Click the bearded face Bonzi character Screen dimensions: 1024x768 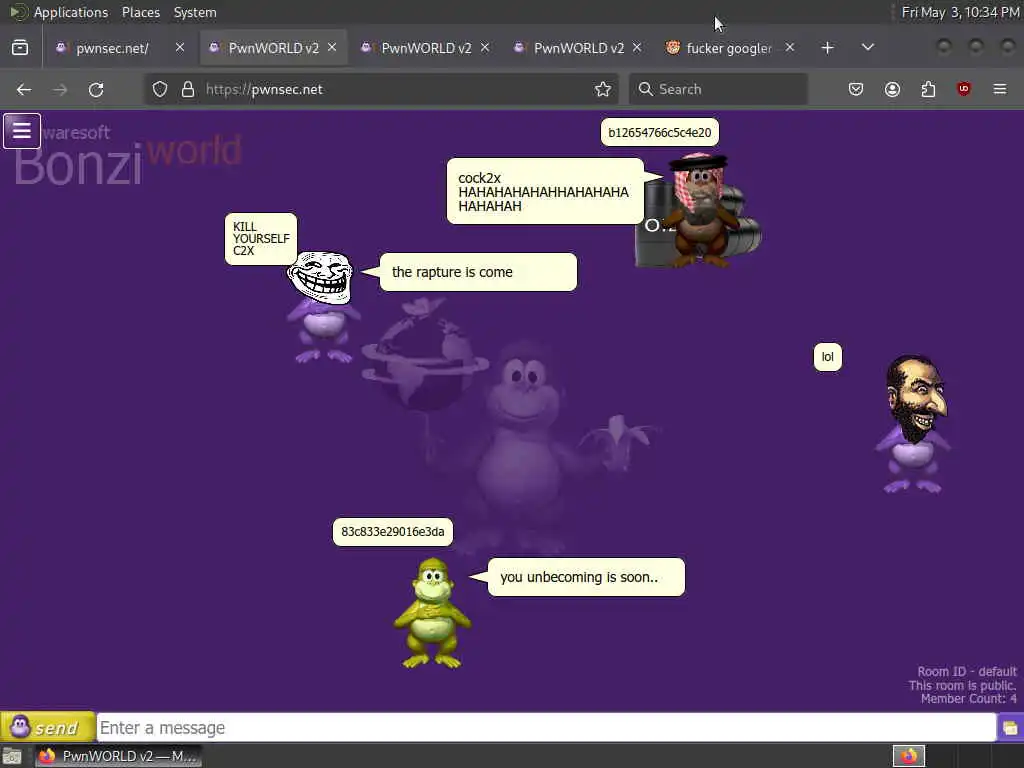(914, 424)
